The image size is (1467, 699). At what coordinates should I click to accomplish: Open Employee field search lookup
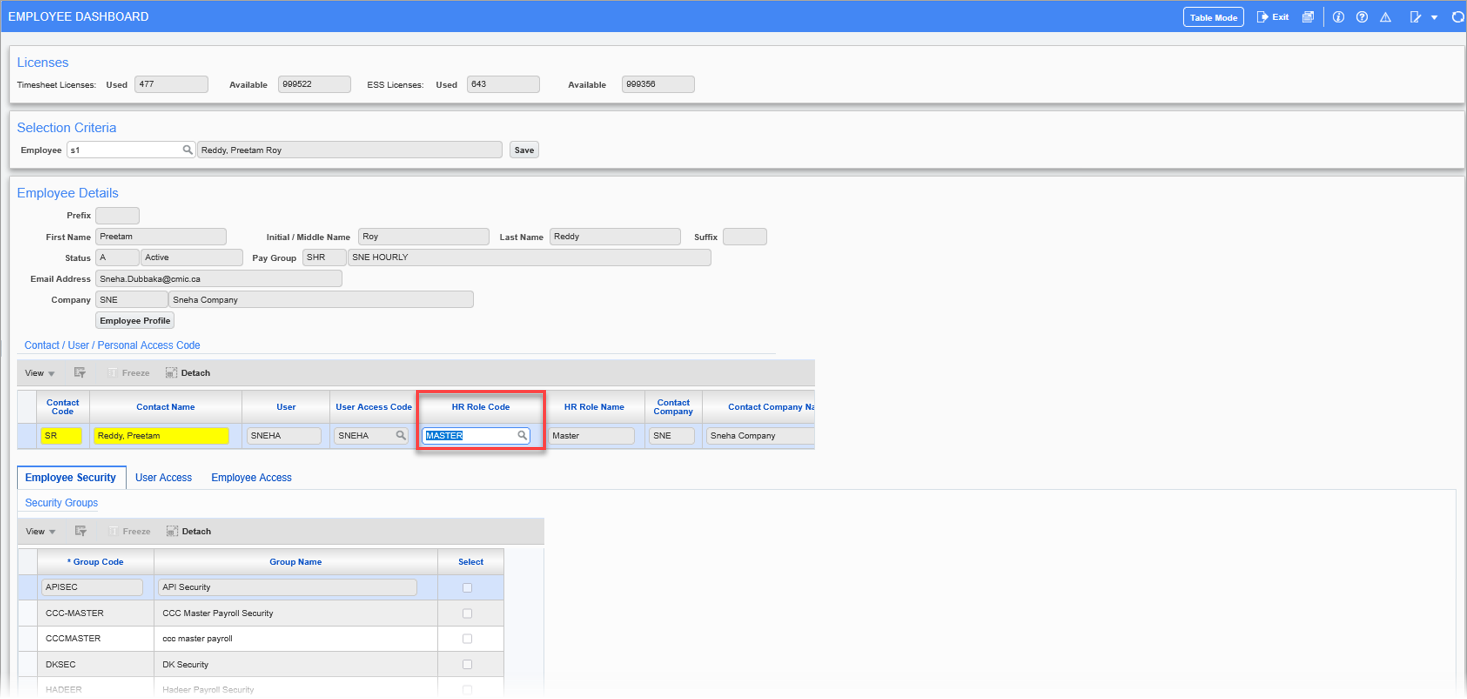[187, 150]
